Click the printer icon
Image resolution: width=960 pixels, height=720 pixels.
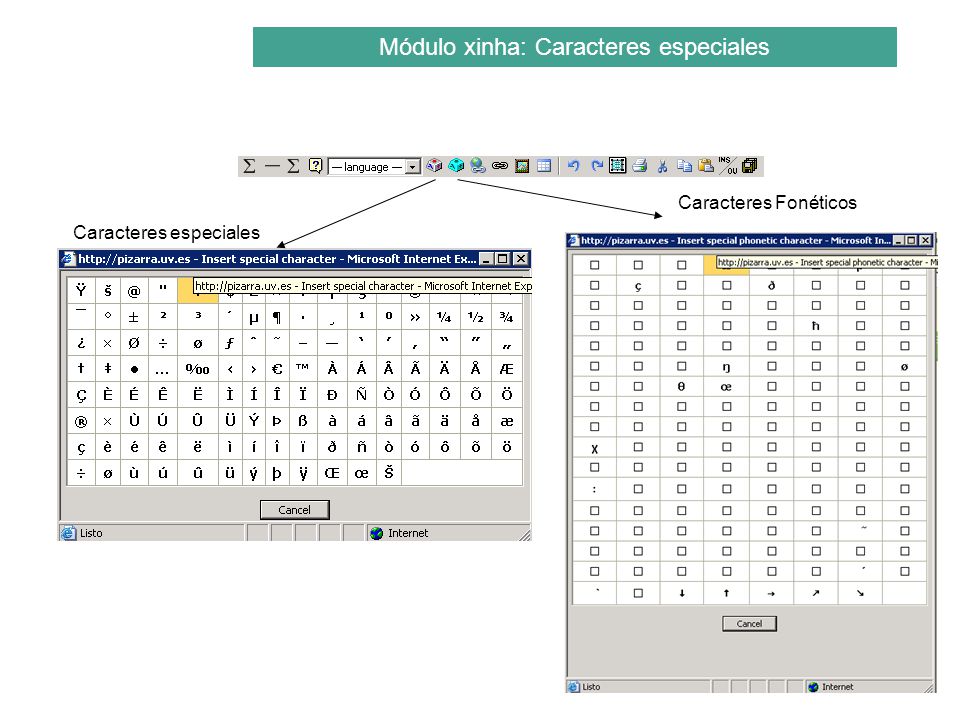[x=640, y=165]
